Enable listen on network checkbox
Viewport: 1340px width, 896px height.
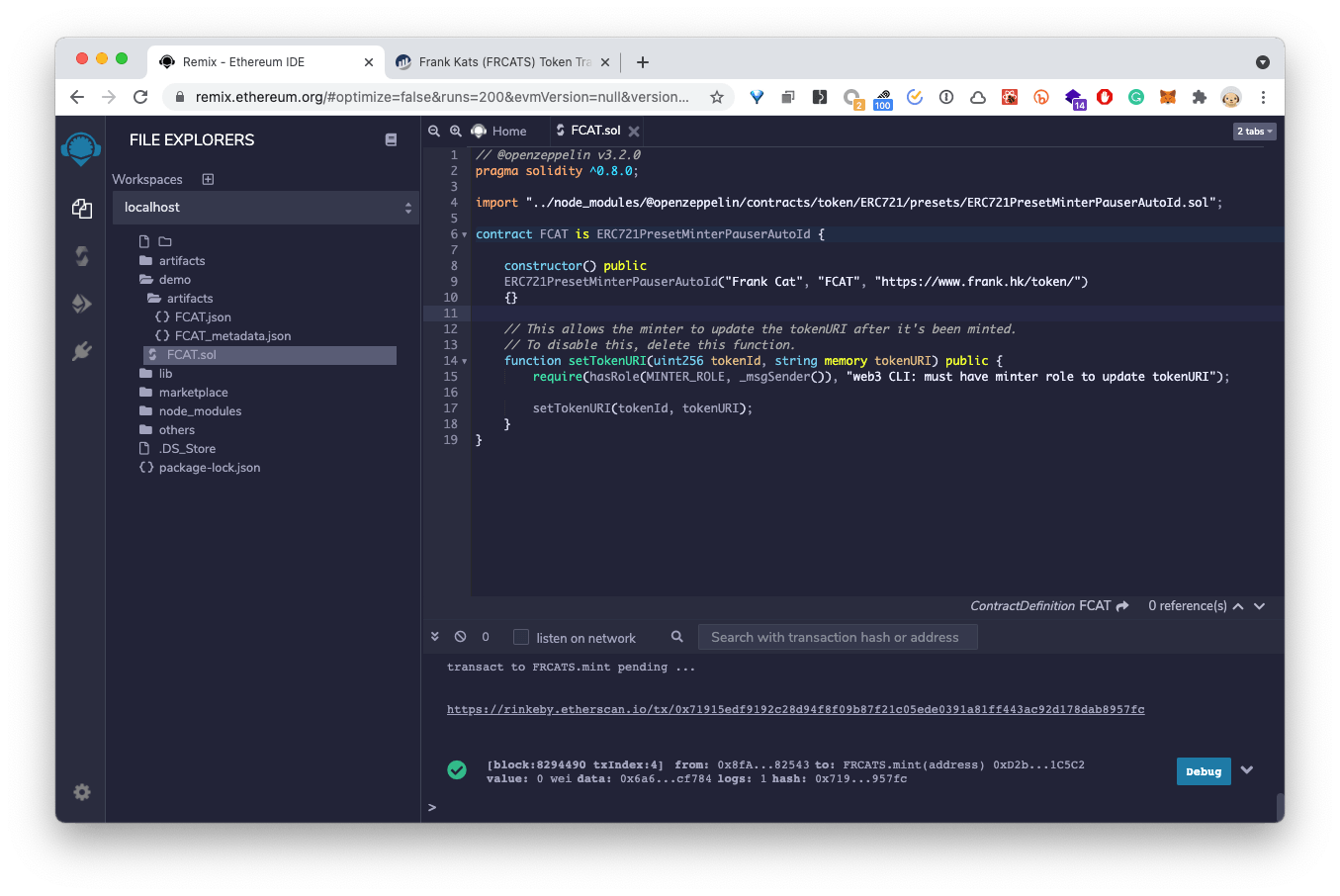pos(521,638)
